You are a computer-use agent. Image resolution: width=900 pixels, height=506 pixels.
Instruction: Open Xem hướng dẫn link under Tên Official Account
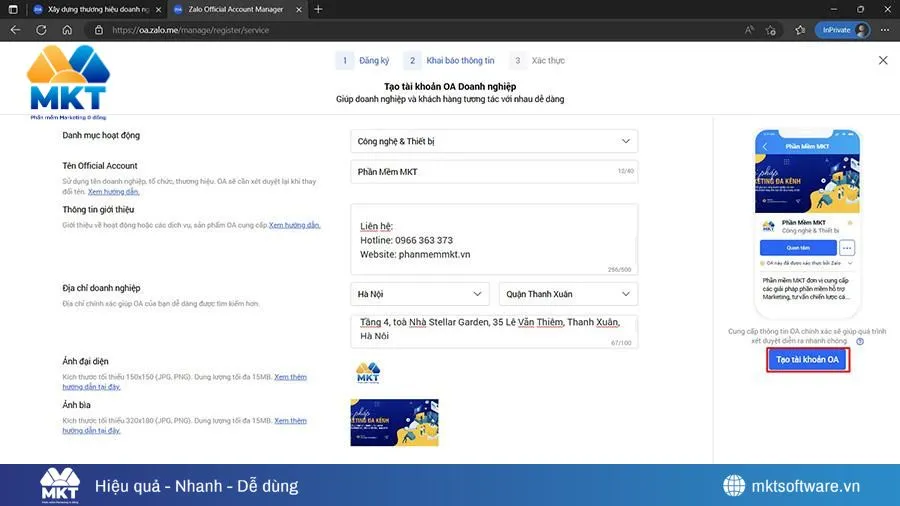(x=114, y=192)
